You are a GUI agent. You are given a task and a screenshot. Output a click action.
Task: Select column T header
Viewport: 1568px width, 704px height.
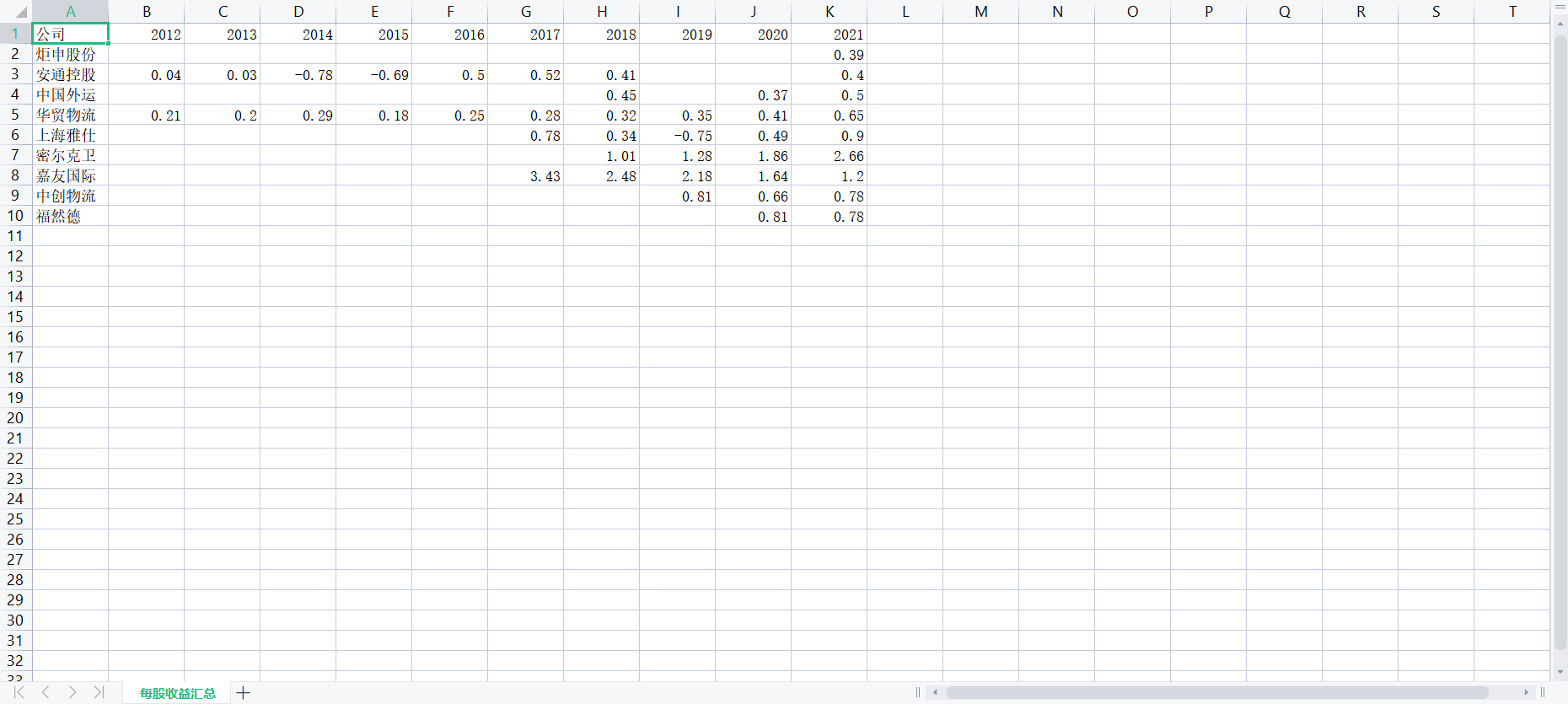[x=1512, y=12]
